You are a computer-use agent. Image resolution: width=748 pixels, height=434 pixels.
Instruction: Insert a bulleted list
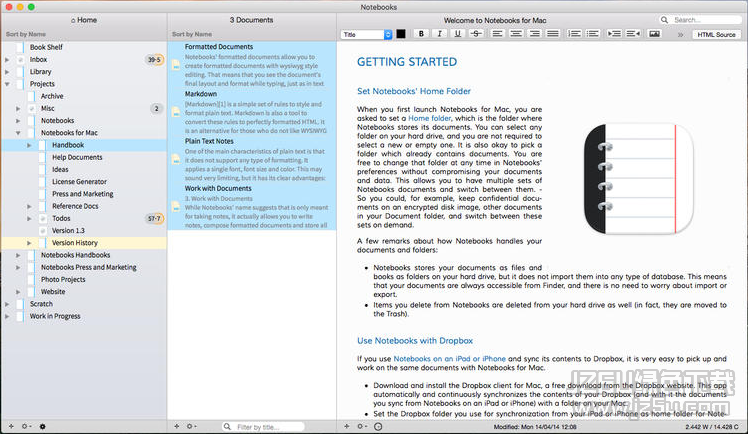[592, 34]
